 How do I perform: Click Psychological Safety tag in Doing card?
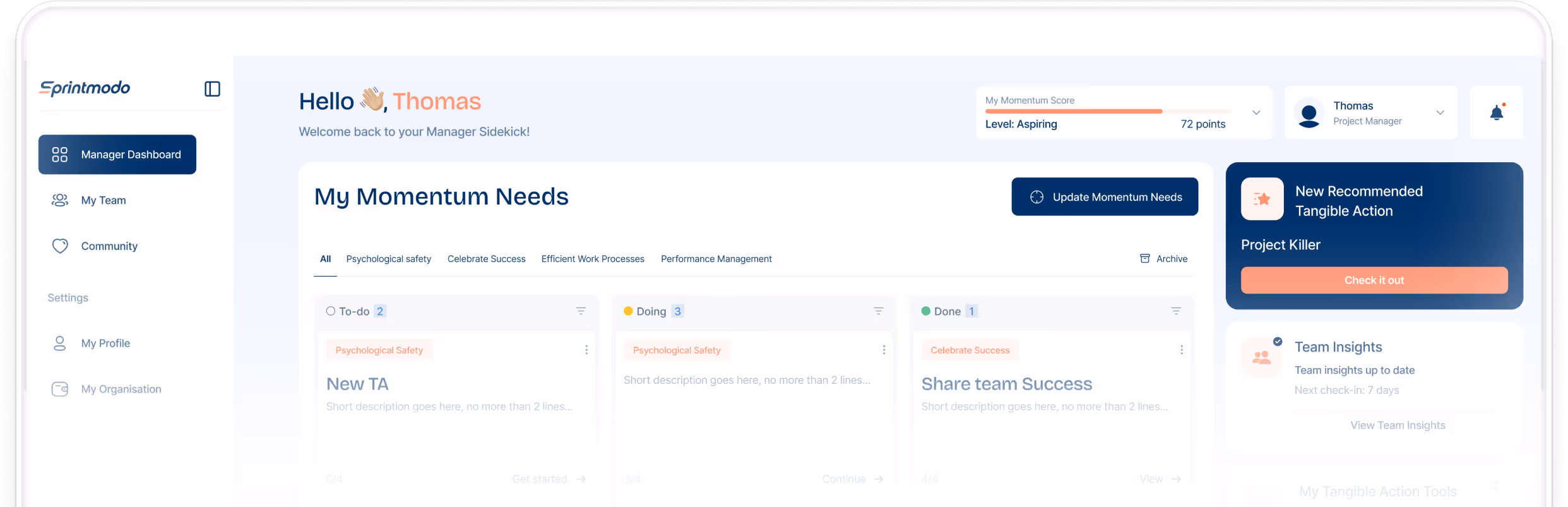pos(677,350)
